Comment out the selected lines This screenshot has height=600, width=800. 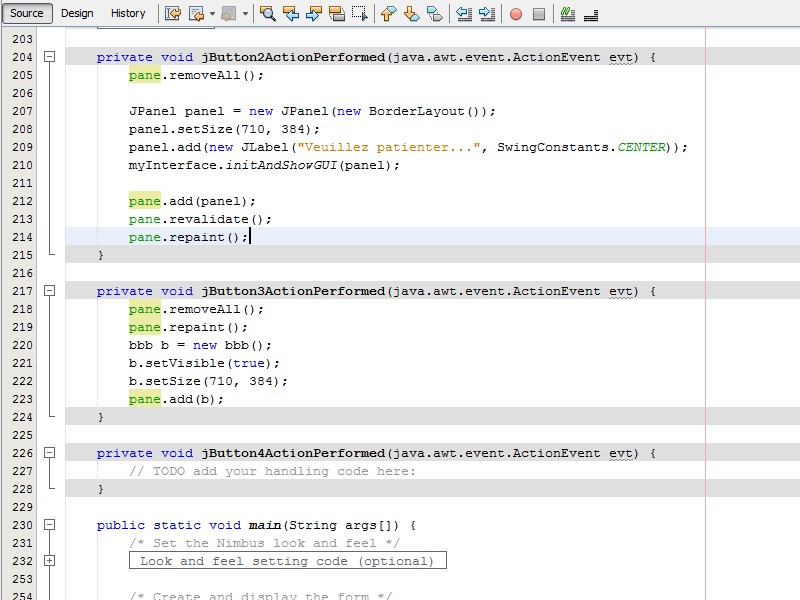tap(568, 13)
